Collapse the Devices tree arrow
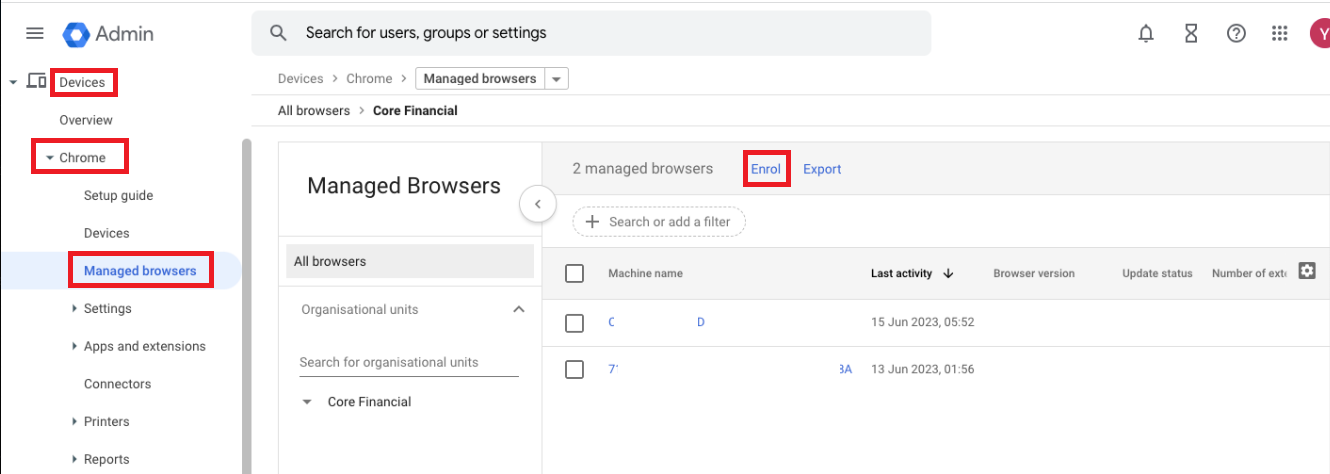 click(13, 82)
